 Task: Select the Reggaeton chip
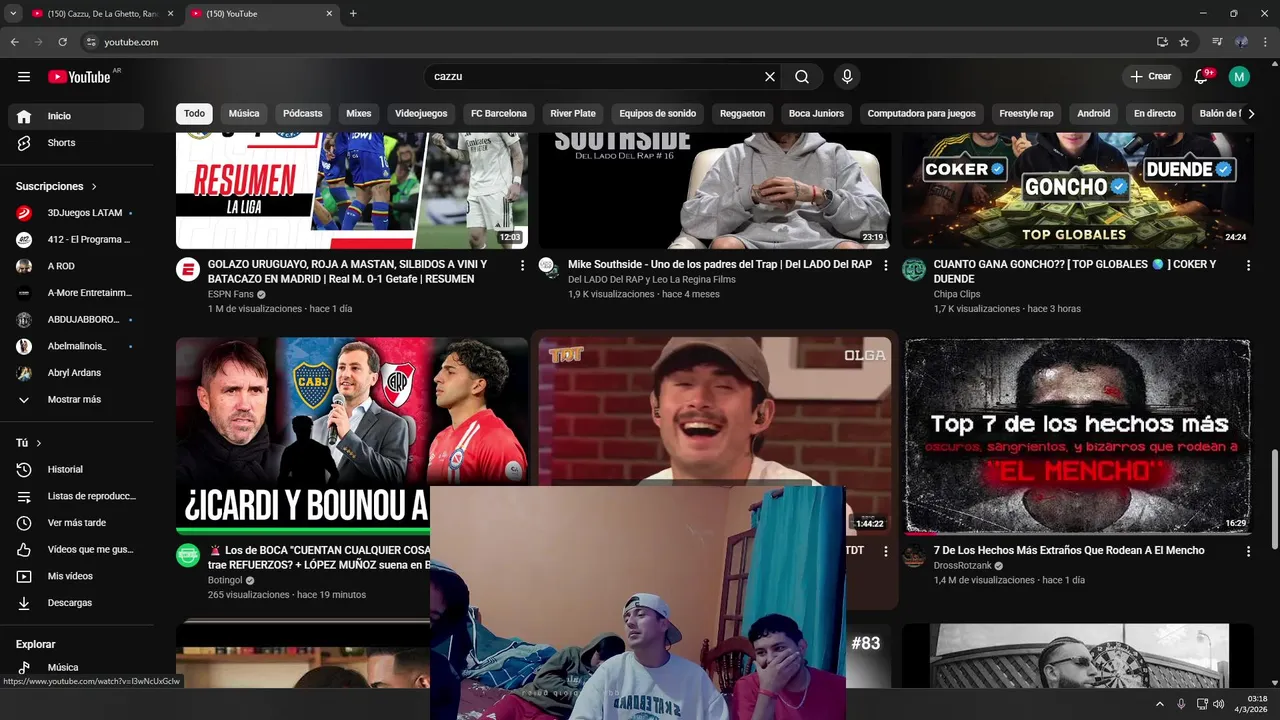[x=743, y=114]
